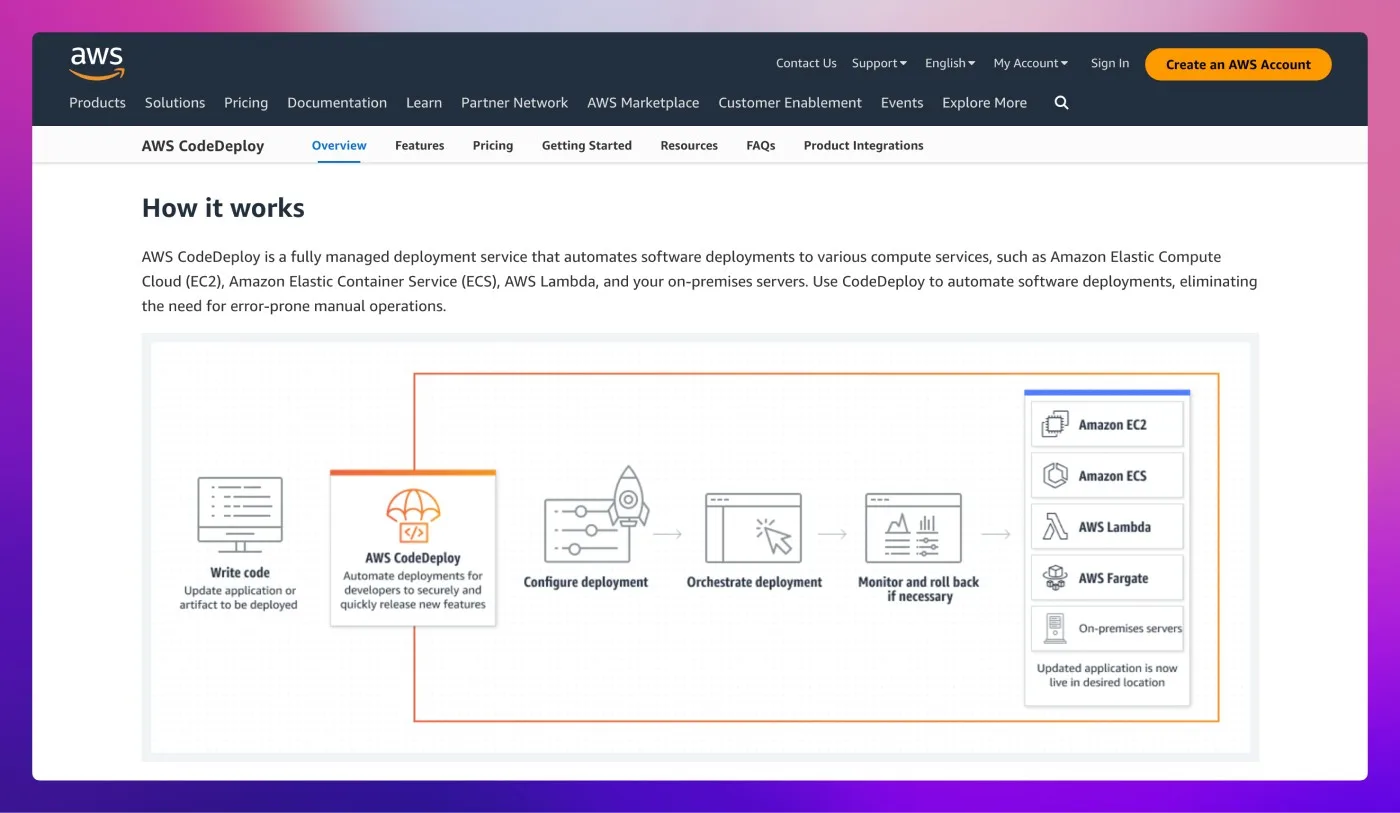Click the AWS CodeDeploy page title
This screenshot has height=813, width=1400.
(203, 146)
